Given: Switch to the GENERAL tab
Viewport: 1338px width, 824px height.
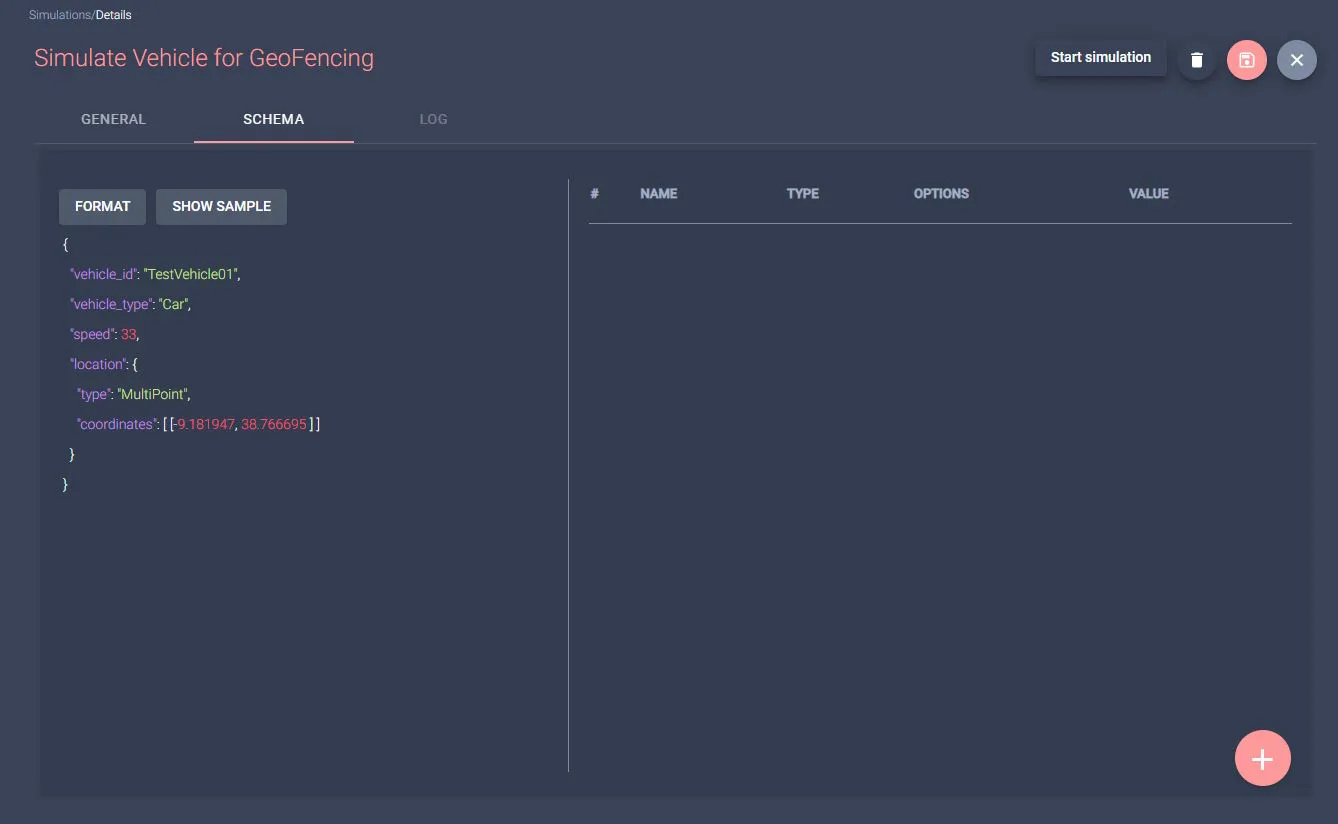Looking at the screenshot, I should point(113,119).
